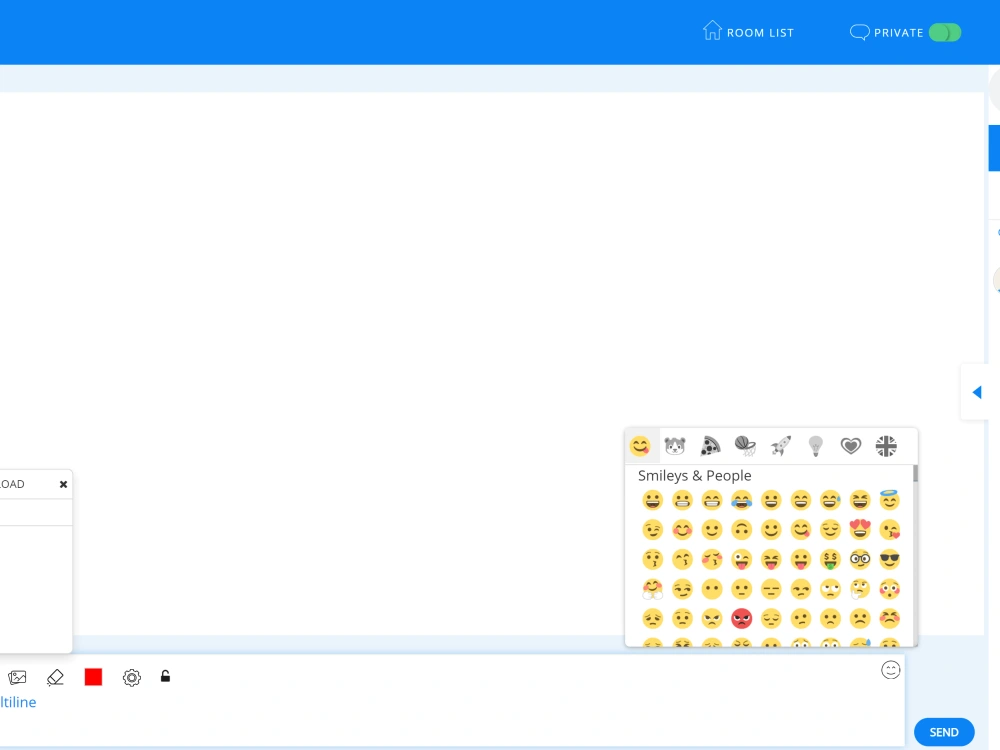Collapse the side panel arrow

click(x=976, y=392)
